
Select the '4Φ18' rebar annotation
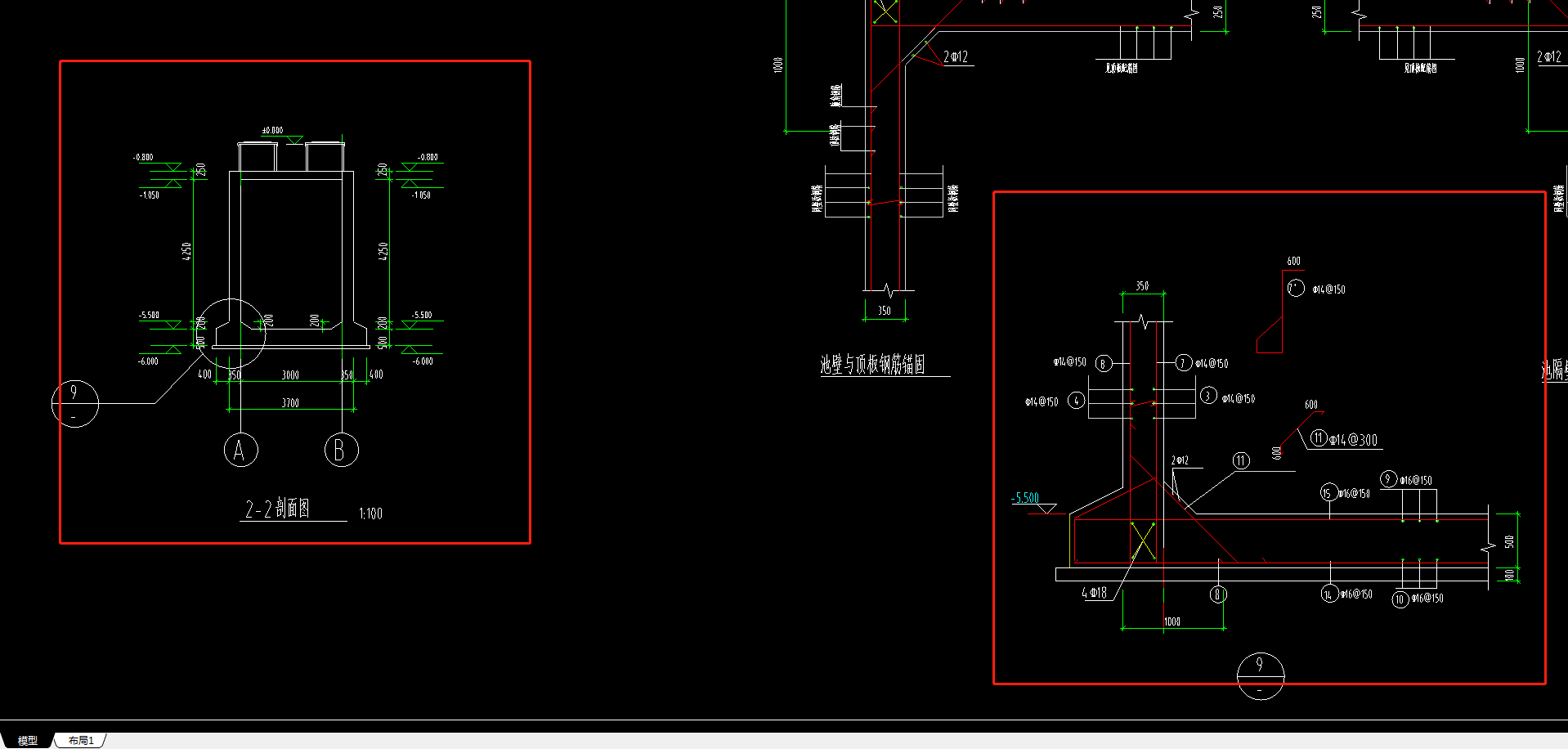click(1095, 593)
